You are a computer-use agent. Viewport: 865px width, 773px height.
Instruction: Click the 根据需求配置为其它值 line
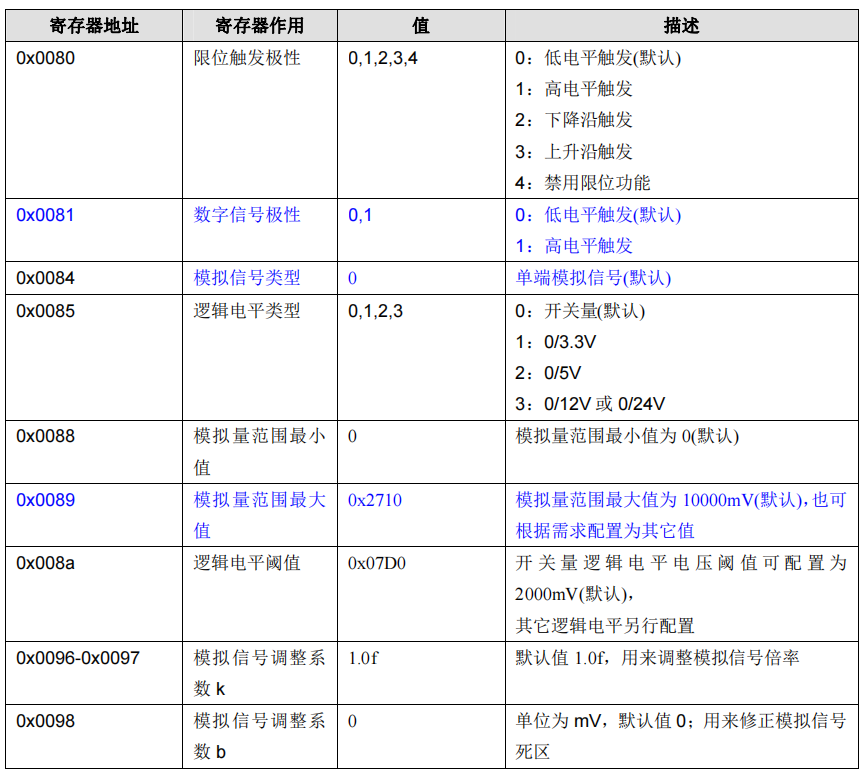[605, 531]
